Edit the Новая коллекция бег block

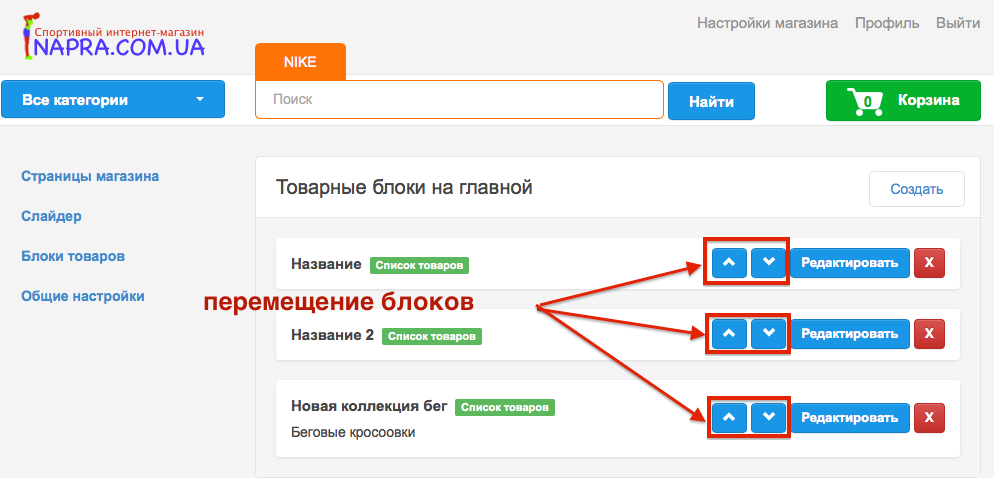point(850,418)
